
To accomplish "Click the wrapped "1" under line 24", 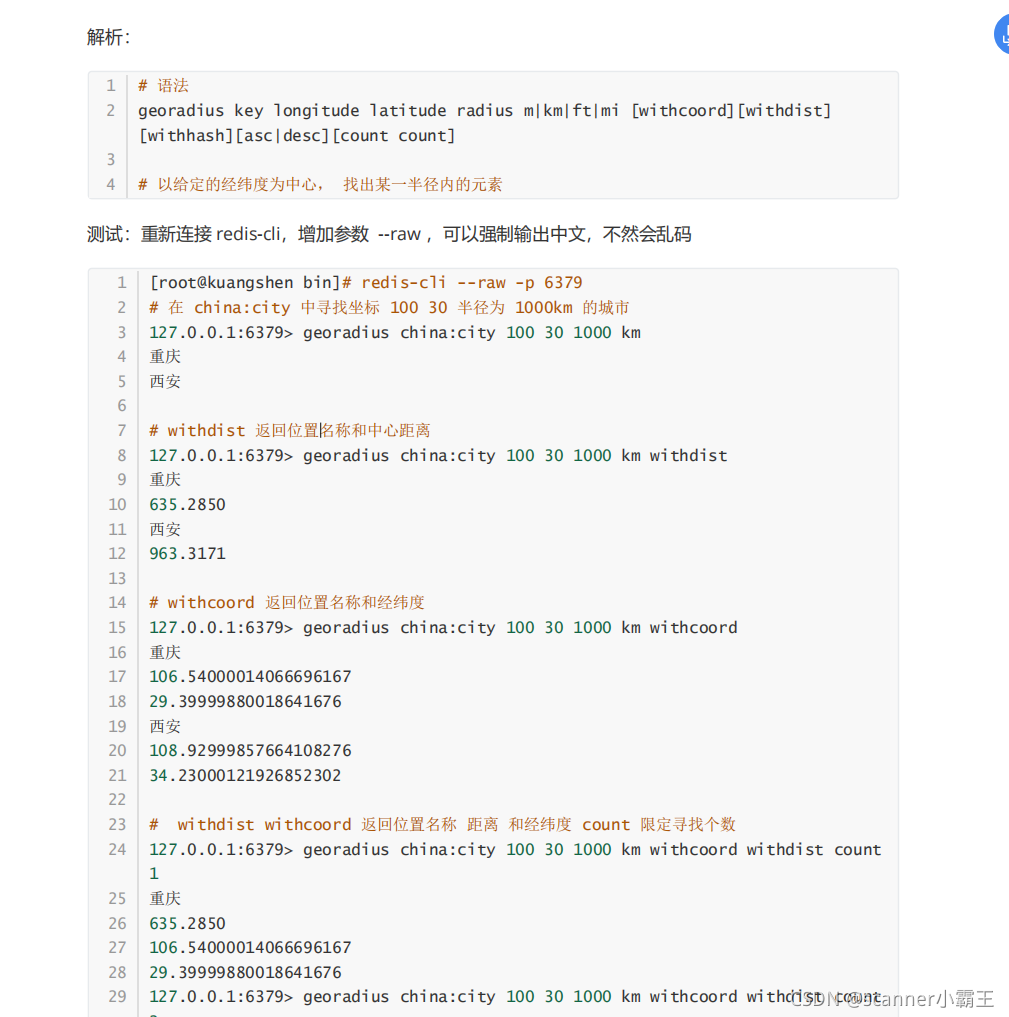I will tap(154, 874).
